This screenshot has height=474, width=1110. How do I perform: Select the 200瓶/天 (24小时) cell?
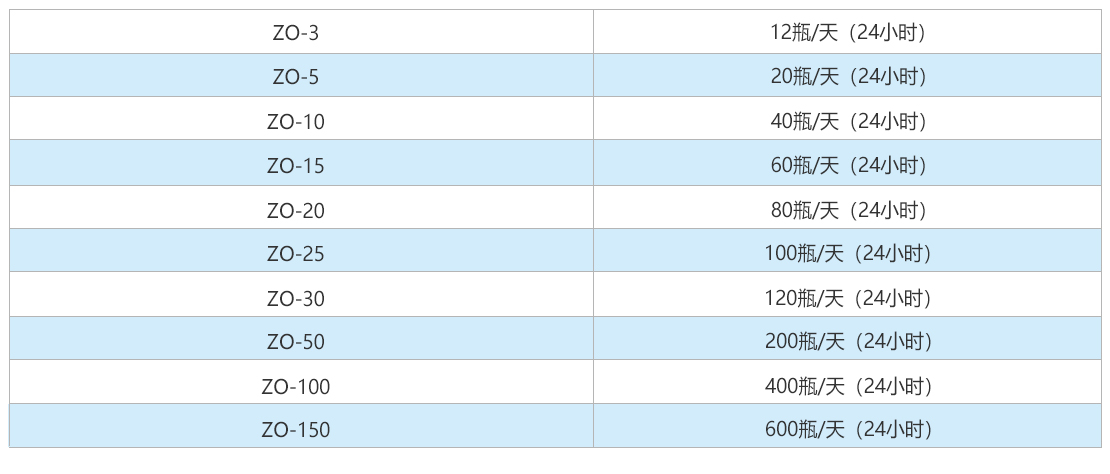point(847,342)
